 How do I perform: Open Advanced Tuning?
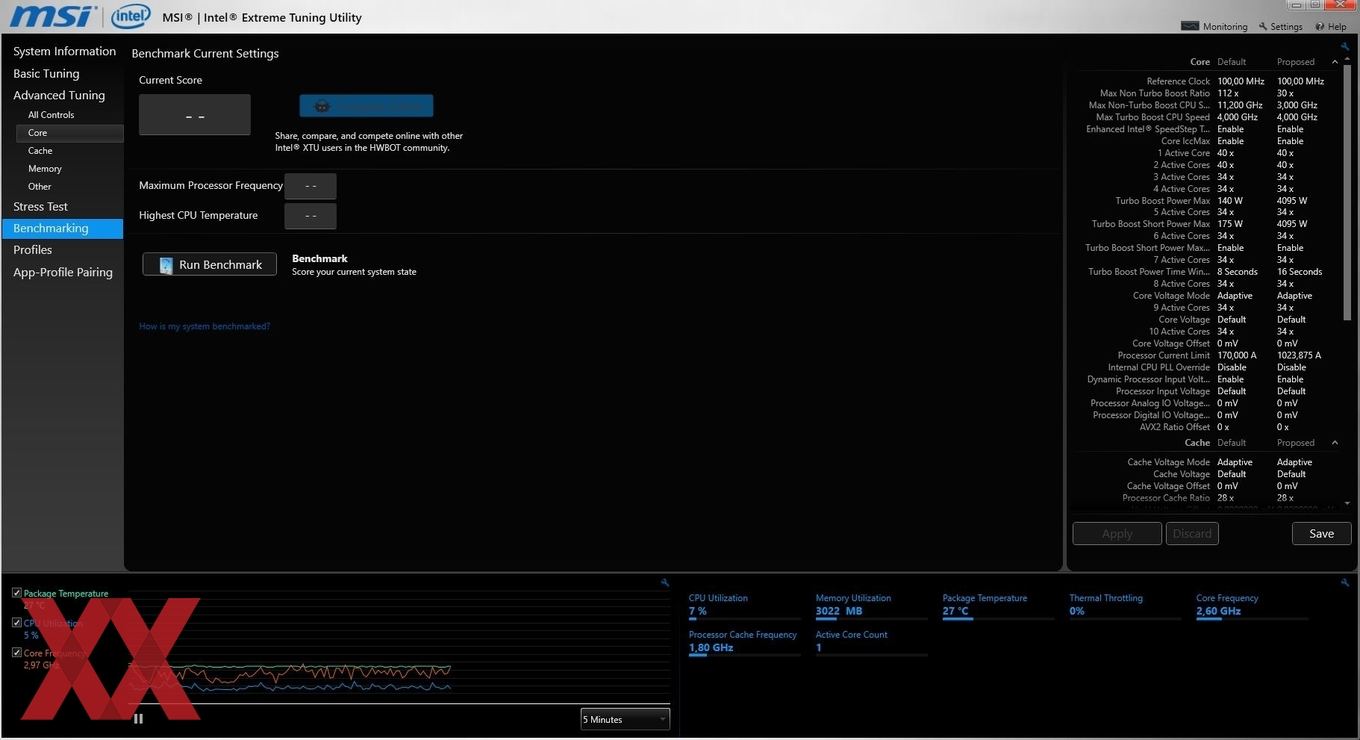click(x=59, y=95)
